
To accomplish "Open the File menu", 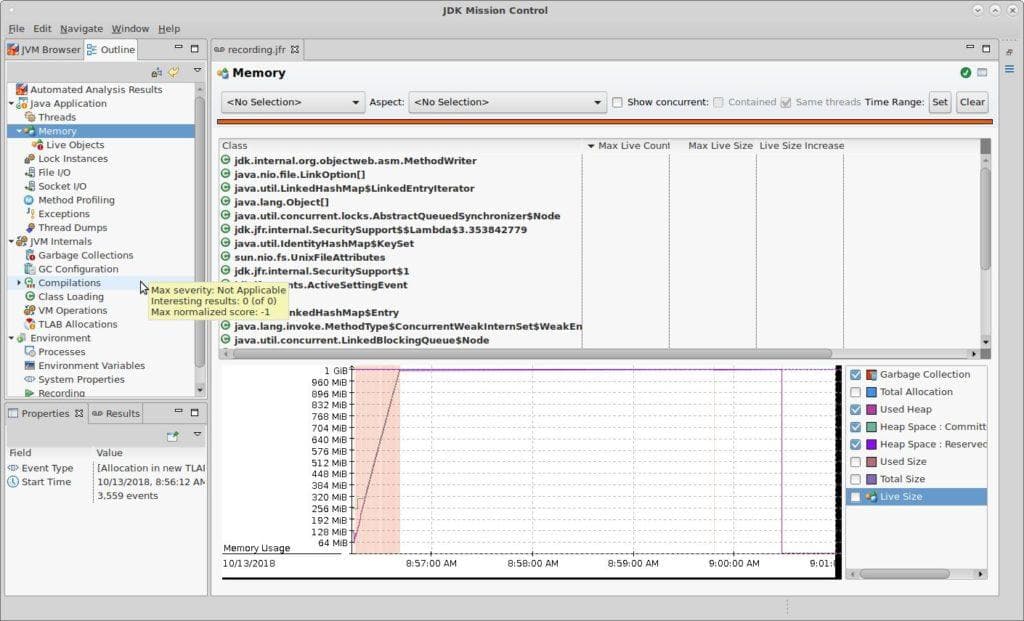I will (16, 29).
